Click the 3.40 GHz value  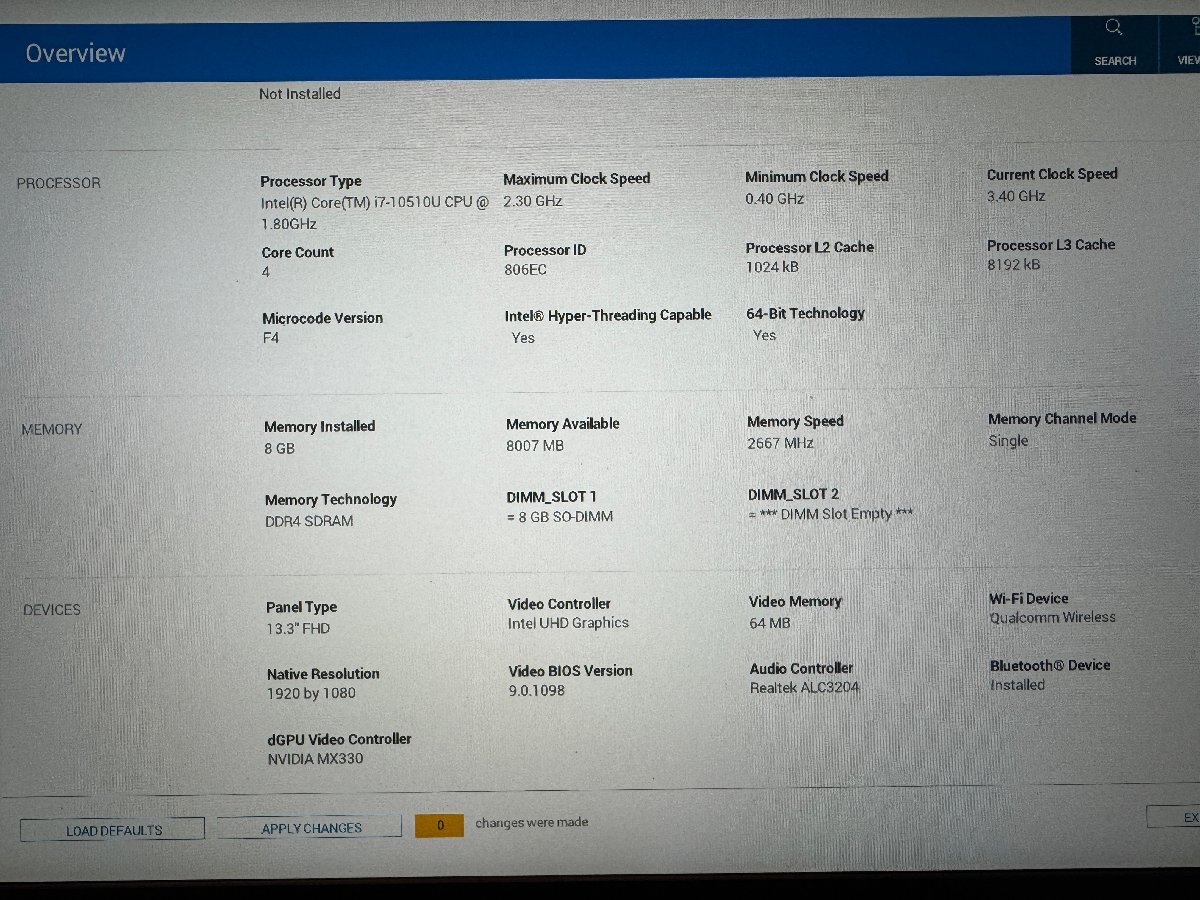(x=1016, y=196)
